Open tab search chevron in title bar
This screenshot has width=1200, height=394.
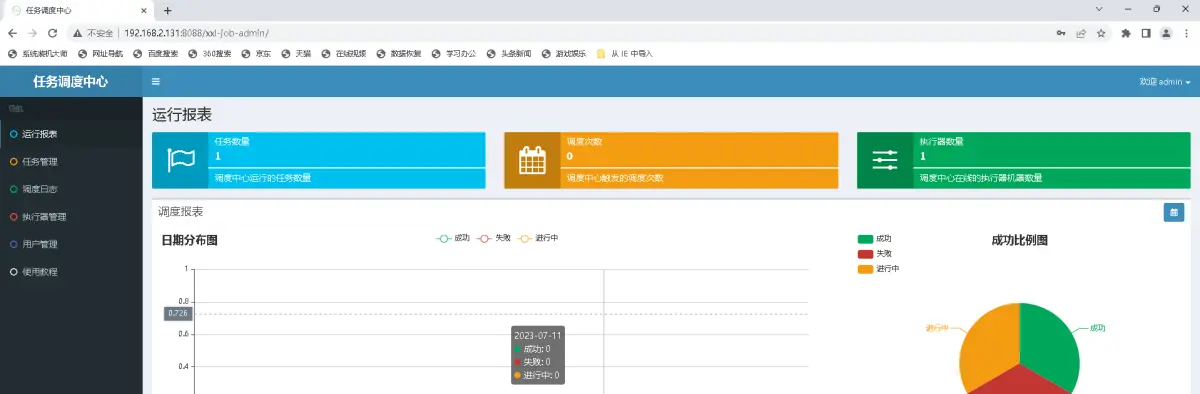coord(1100,9)
